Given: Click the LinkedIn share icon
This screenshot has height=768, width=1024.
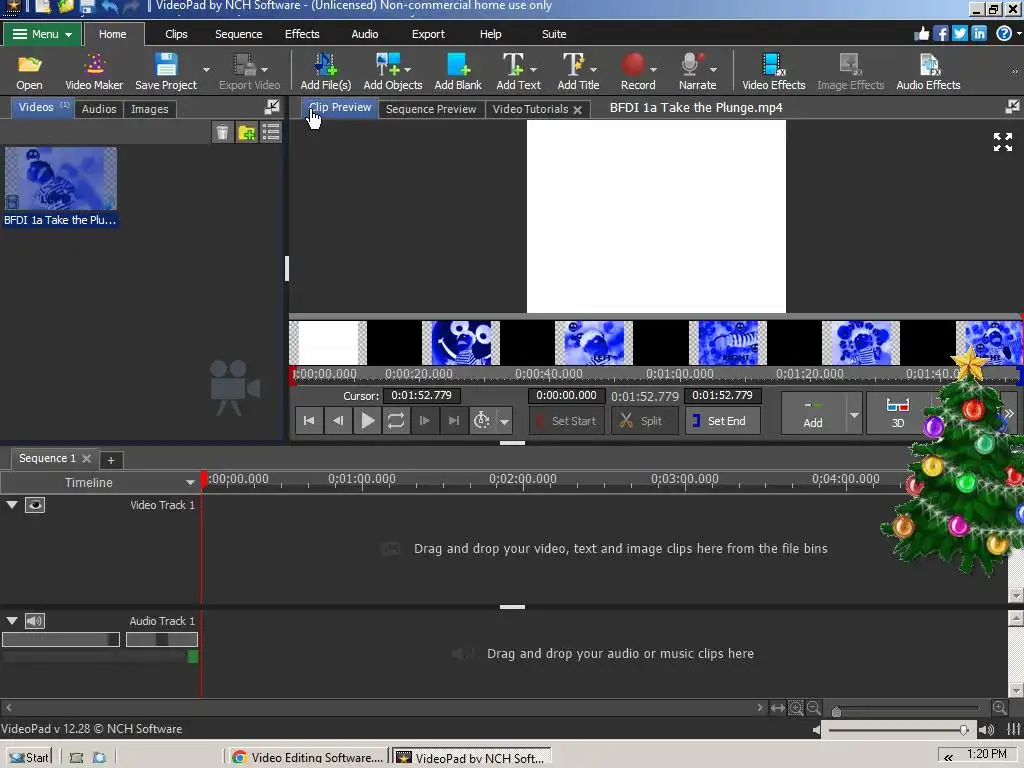Looking at the screenshot, I should 979,33.
